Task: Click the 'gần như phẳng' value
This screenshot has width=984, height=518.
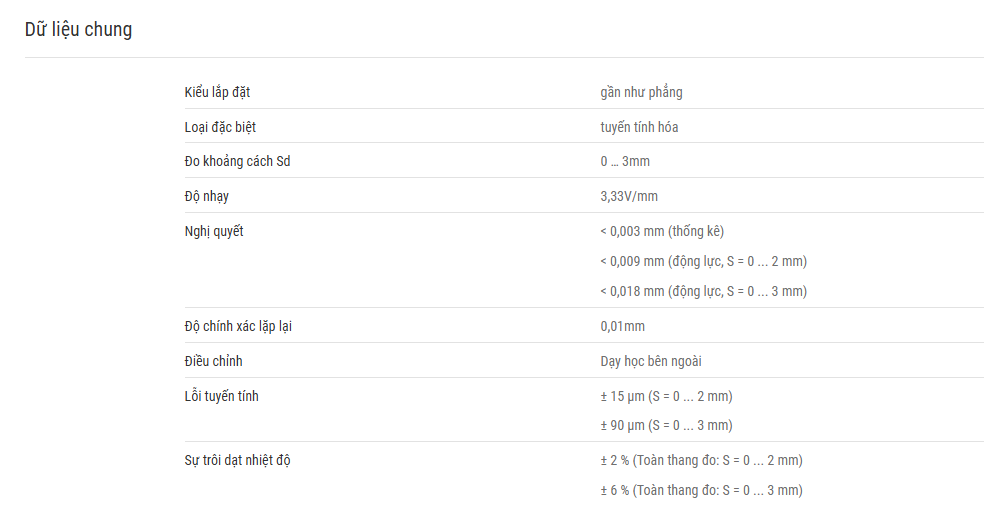Action: [x=641, y=92]
